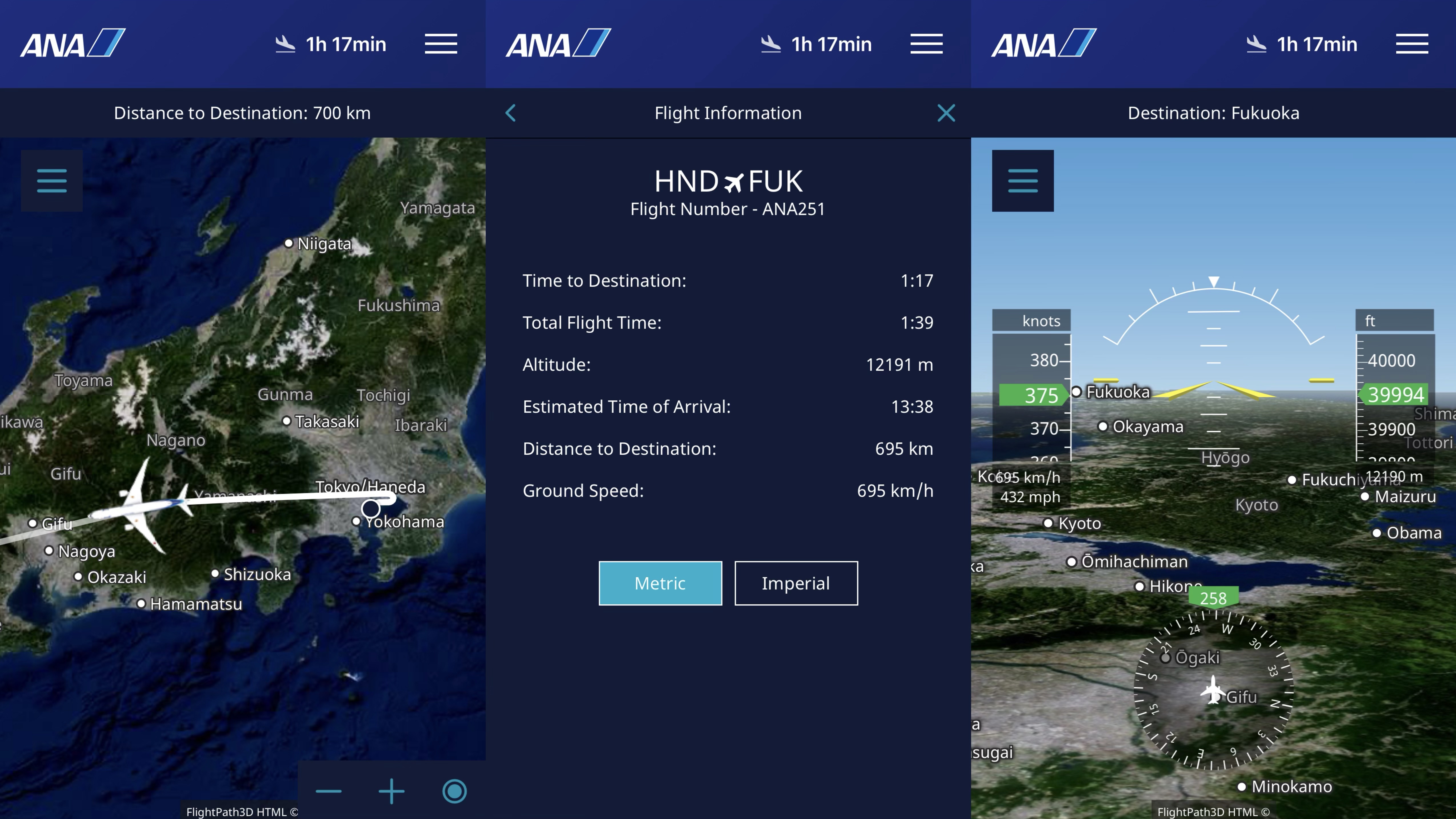The width and height of the screenshot is (1456, 819).
Task: Click the landing plane icon in the right header
Action: coord(1256,44)
